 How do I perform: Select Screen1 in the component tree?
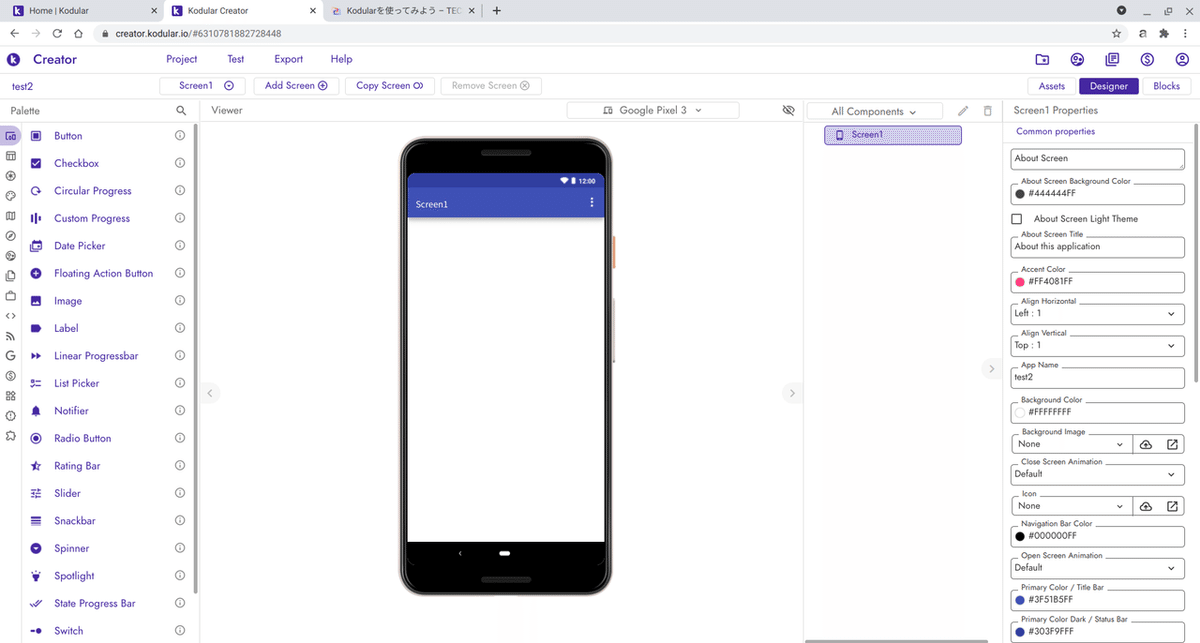coord(893,135)
